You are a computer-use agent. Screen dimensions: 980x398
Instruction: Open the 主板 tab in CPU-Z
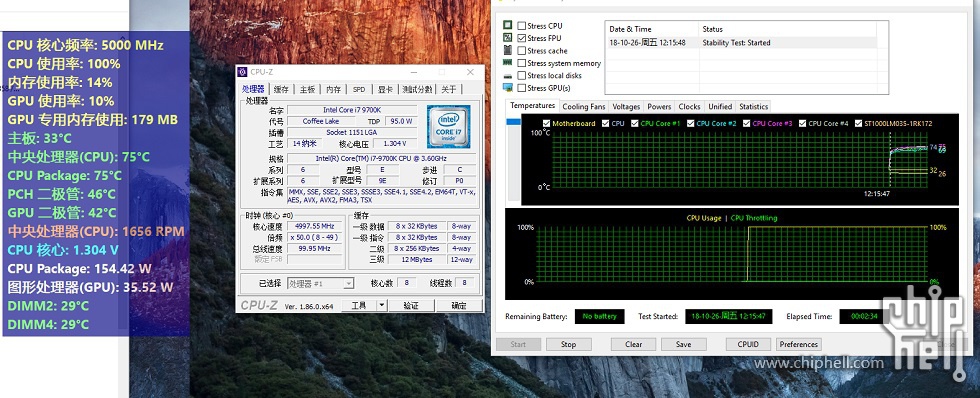(x=307, y=90)
